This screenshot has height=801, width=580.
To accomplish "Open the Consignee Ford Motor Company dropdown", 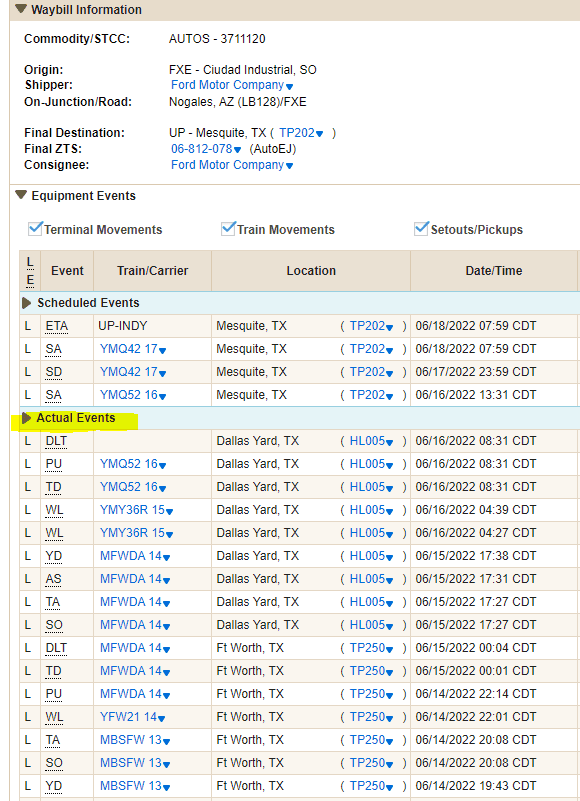I will 232,165.
